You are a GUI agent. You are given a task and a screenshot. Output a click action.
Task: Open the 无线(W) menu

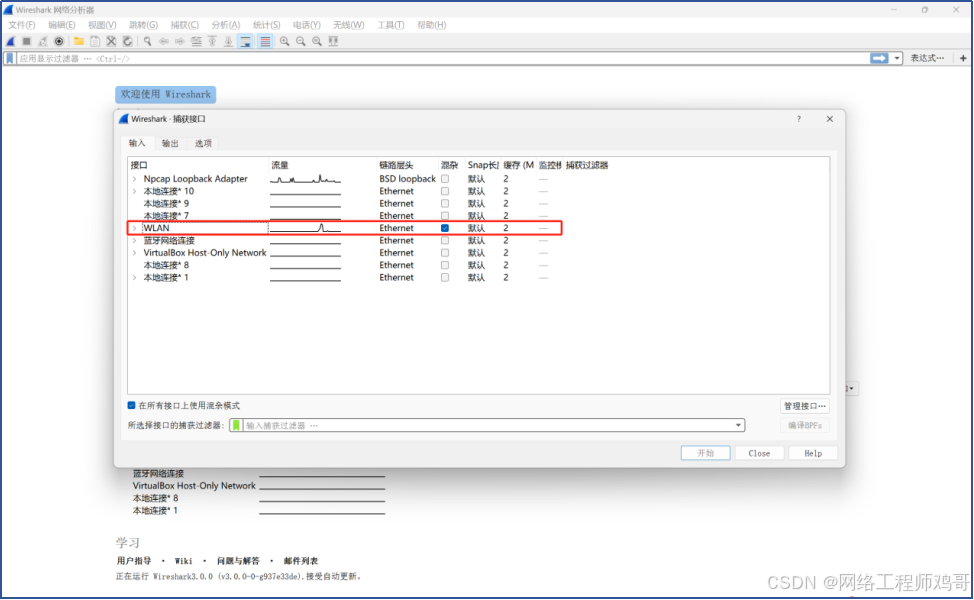click(x=348, y=25)
